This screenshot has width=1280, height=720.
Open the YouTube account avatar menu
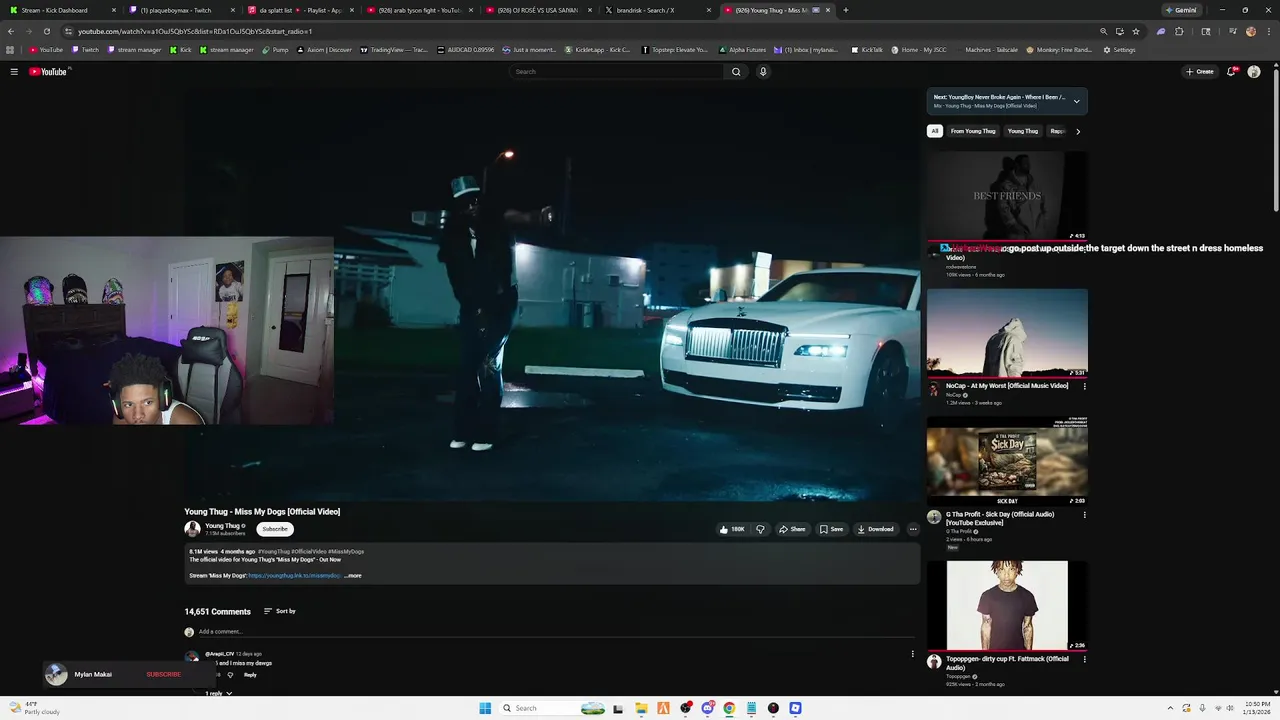click(x=1254, y=72)
